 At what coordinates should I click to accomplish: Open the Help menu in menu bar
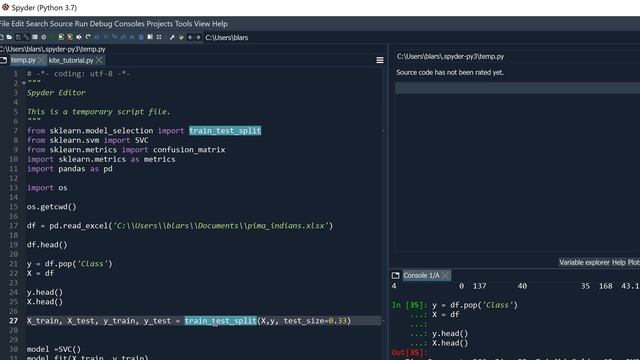click(x=220, y=24)
